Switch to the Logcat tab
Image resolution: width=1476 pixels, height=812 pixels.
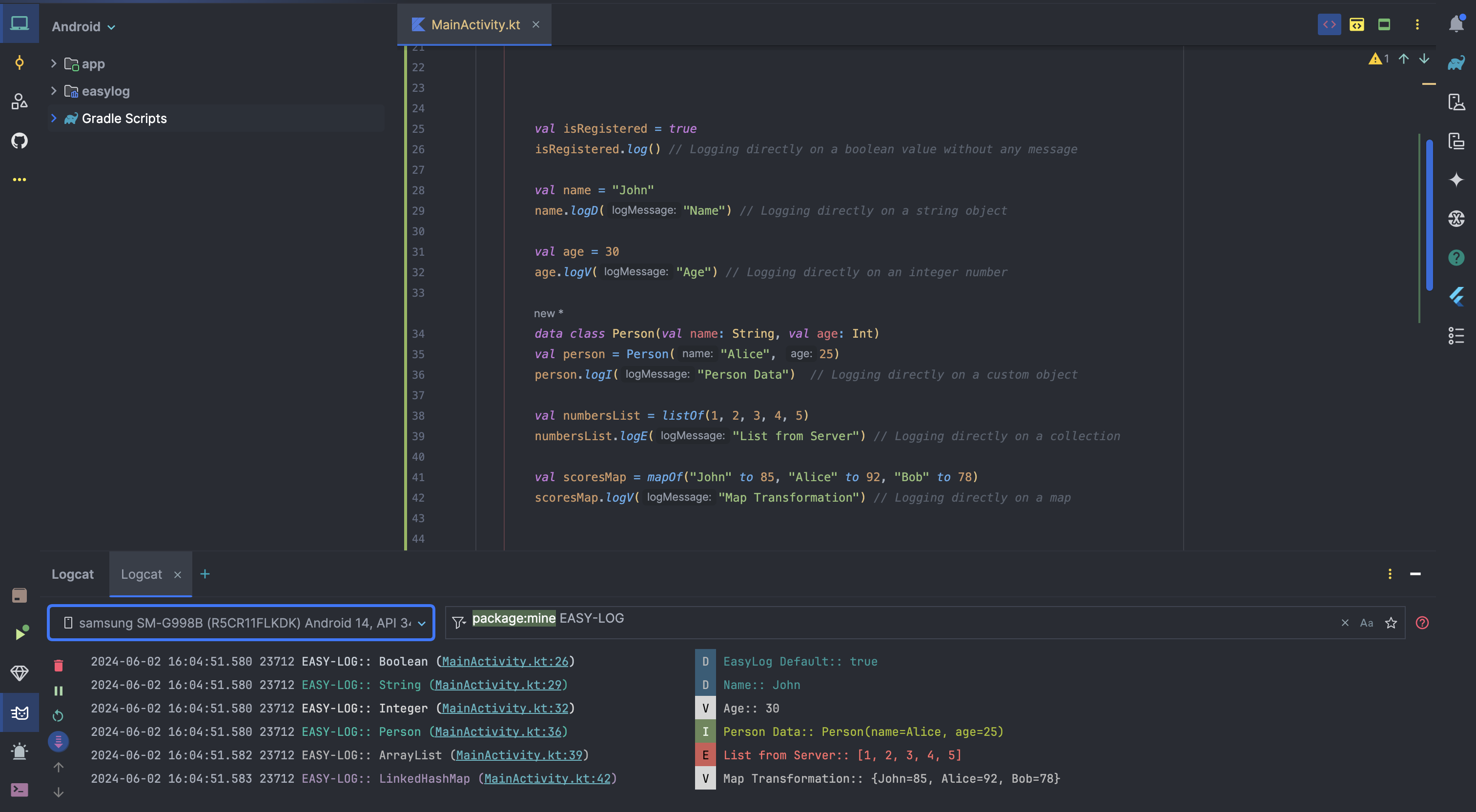(142, 573)
